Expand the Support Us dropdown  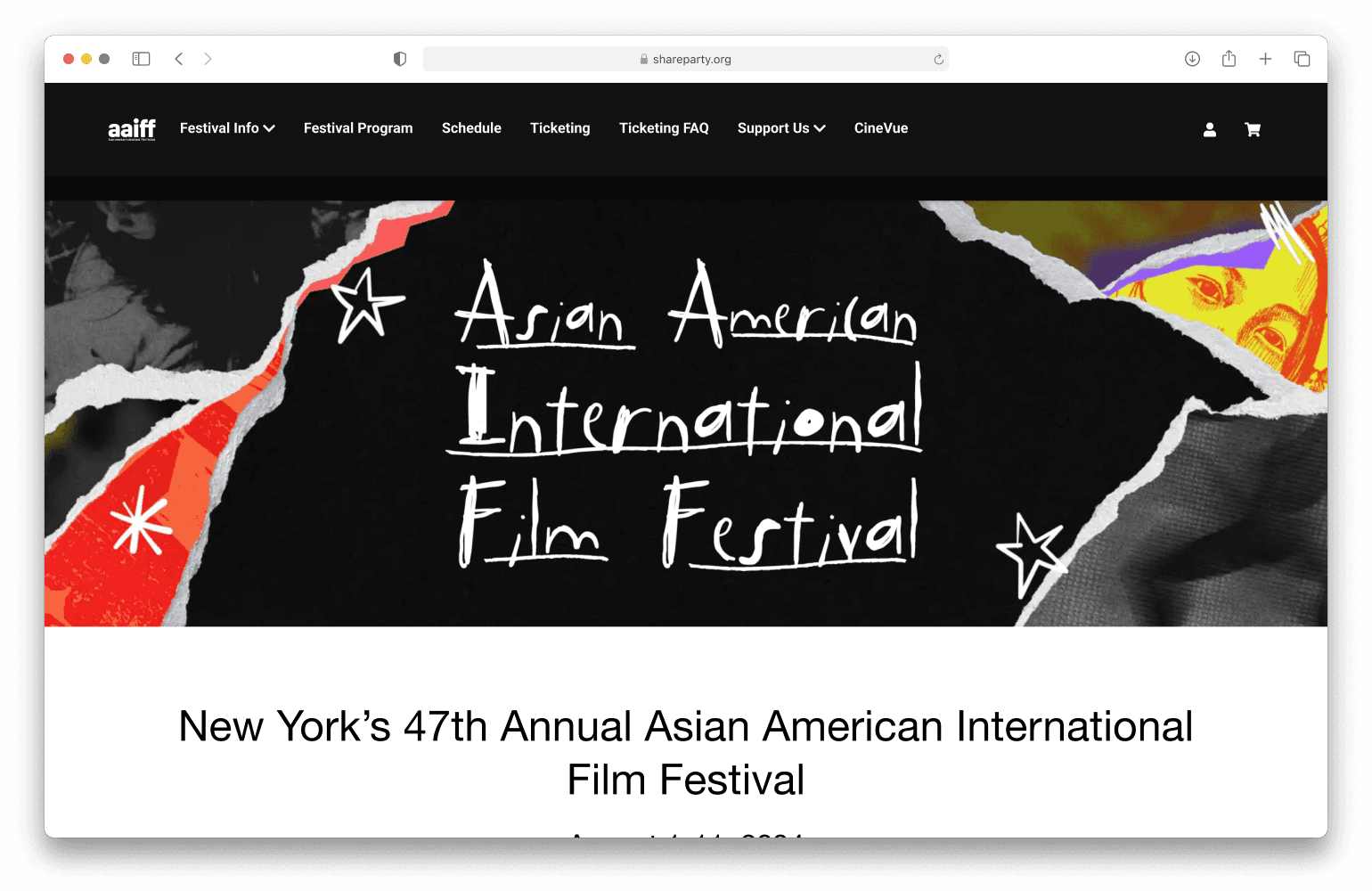(x=781, y=128)
